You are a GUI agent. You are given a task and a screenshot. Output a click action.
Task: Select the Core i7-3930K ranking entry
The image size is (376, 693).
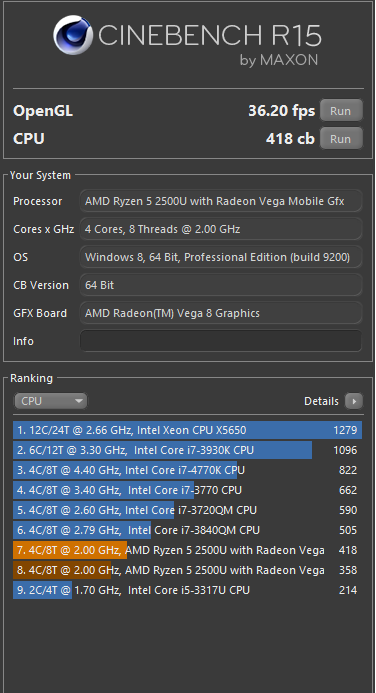click(x=188, y=450)
